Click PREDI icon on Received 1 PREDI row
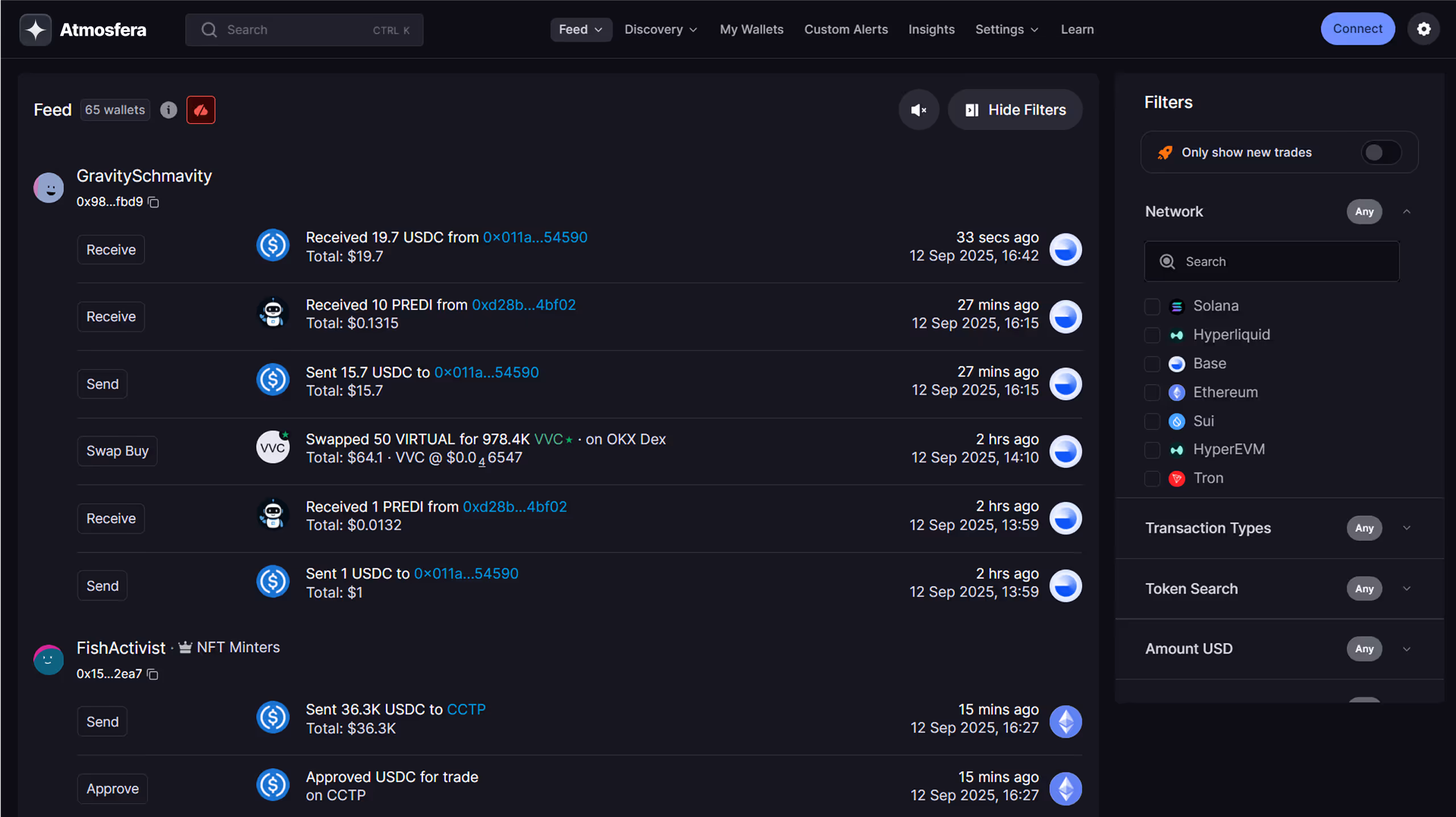The height and width of the screenshot is (817, 1456). [x=273, y=515]
